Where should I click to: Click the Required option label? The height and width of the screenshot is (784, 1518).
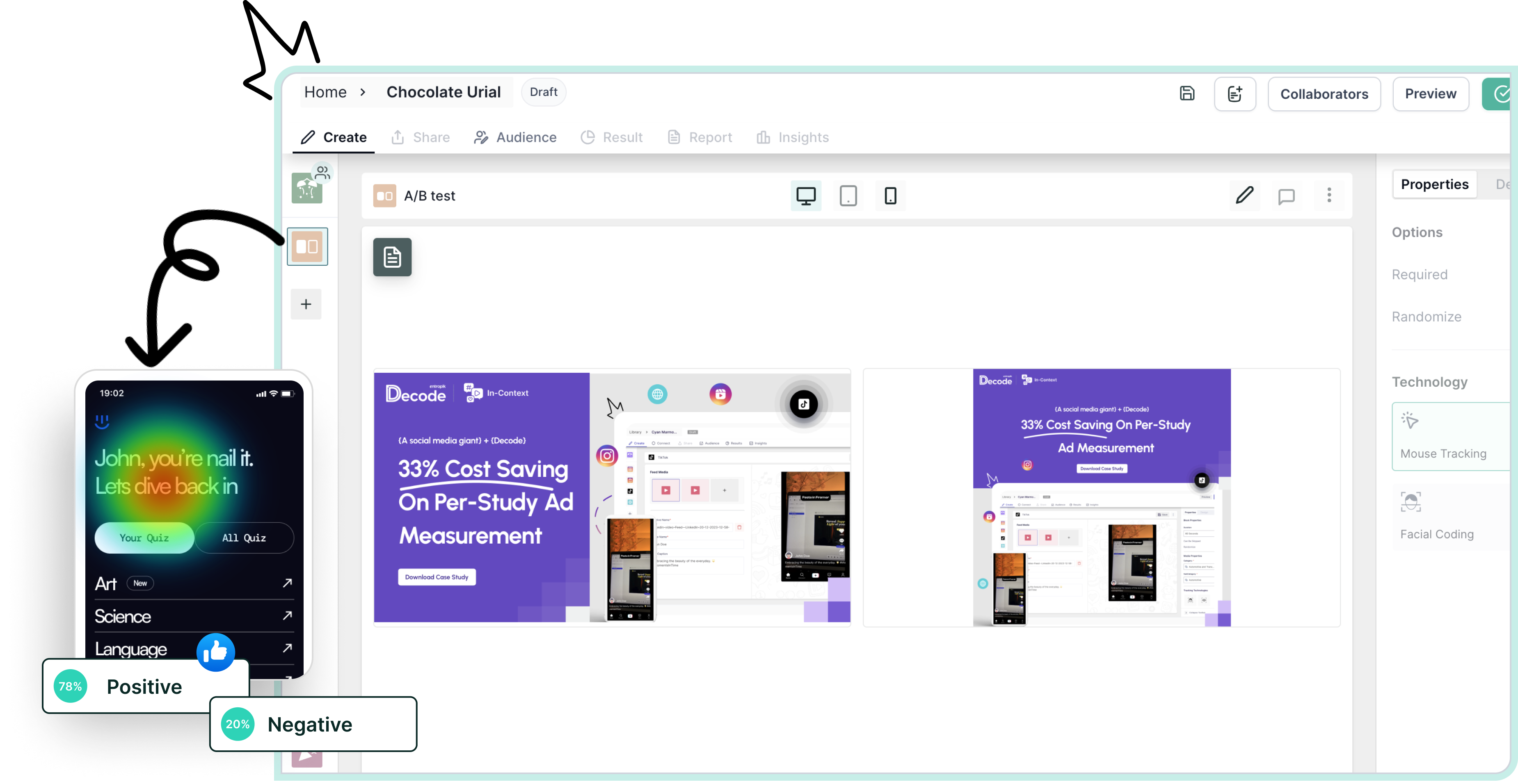pyautogui.click(x=1419, y=274)
